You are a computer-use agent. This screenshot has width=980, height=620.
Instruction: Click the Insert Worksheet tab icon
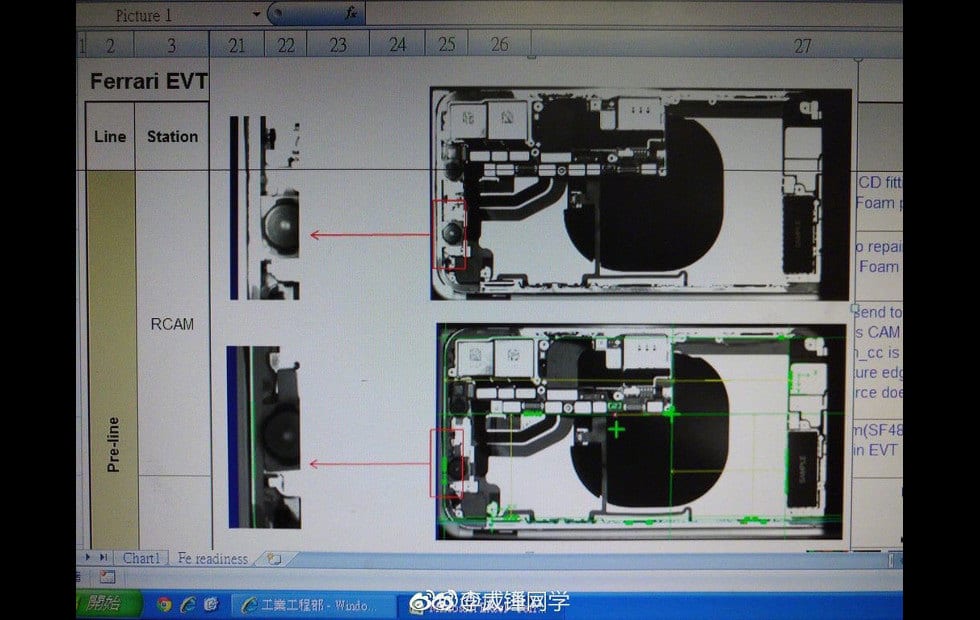[273, 559]
